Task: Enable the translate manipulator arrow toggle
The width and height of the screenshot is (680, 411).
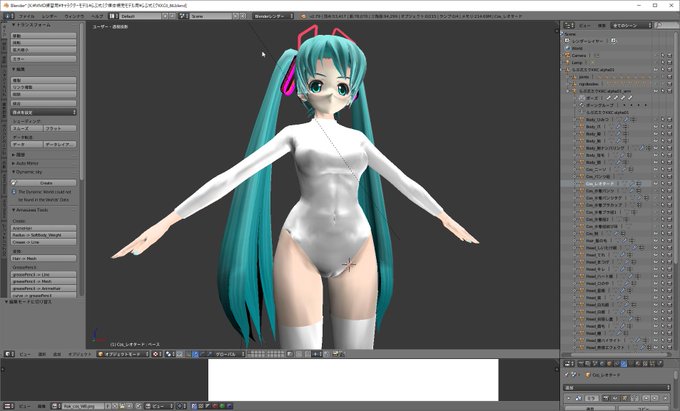Action: tap(196, 354)
